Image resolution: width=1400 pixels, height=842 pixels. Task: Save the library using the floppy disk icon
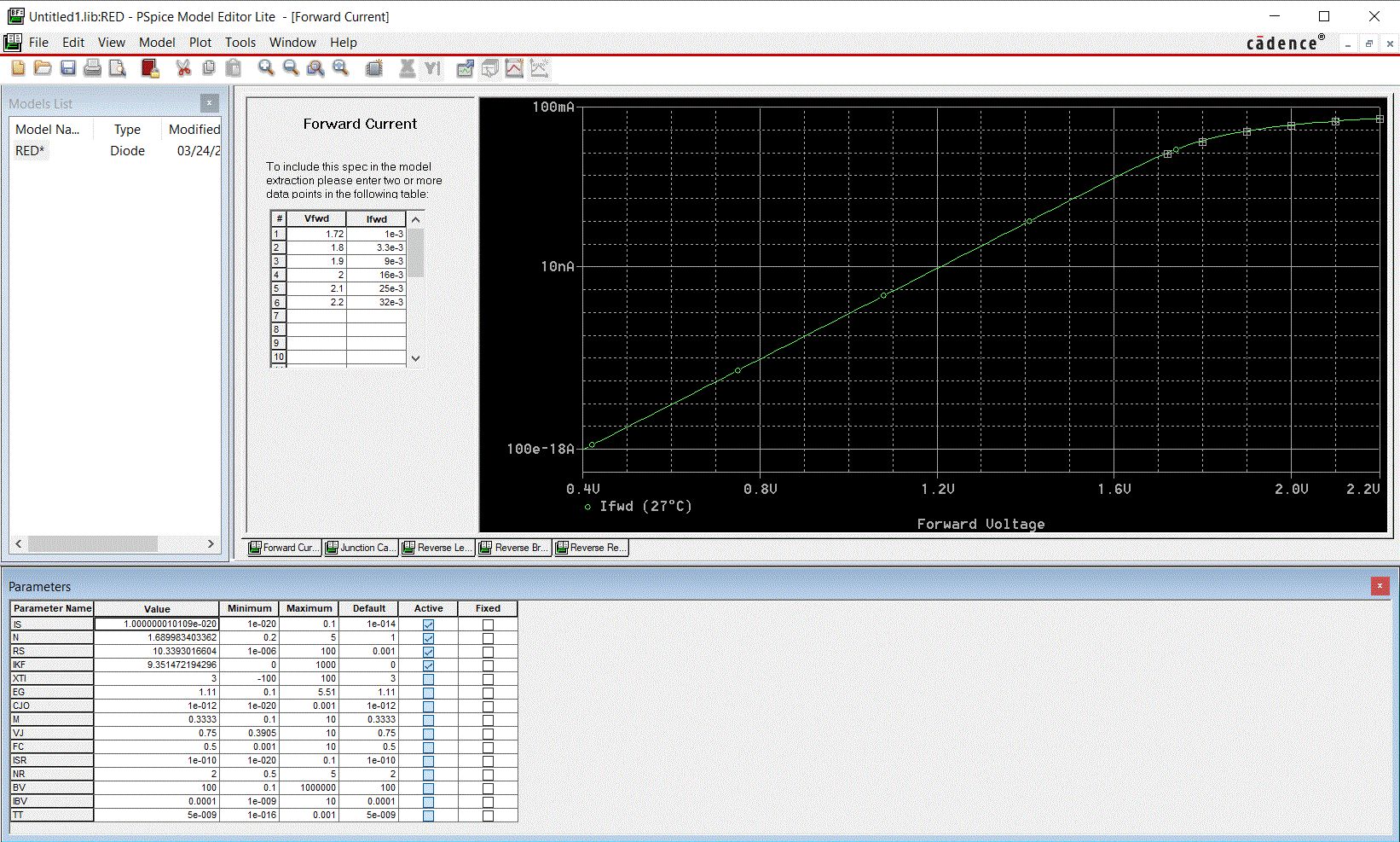pyautogui.click(x=68, y=68)
